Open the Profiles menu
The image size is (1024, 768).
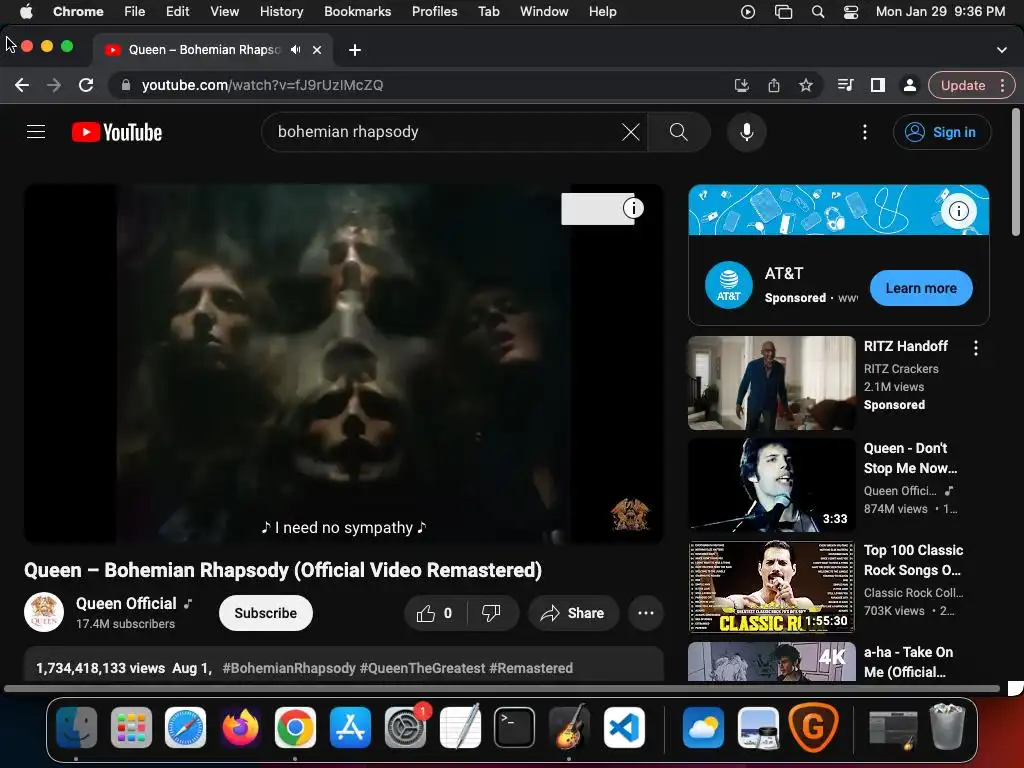coord(434,11)
